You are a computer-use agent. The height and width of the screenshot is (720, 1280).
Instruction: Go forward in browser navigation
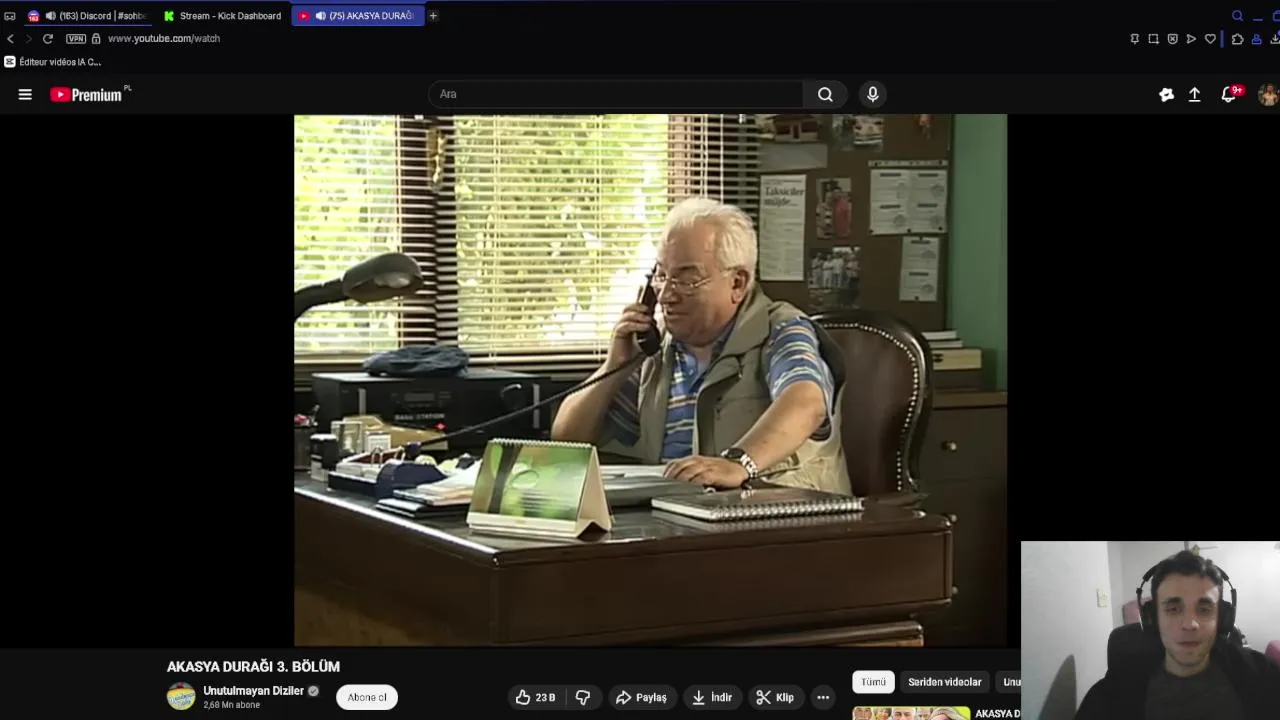28,38
